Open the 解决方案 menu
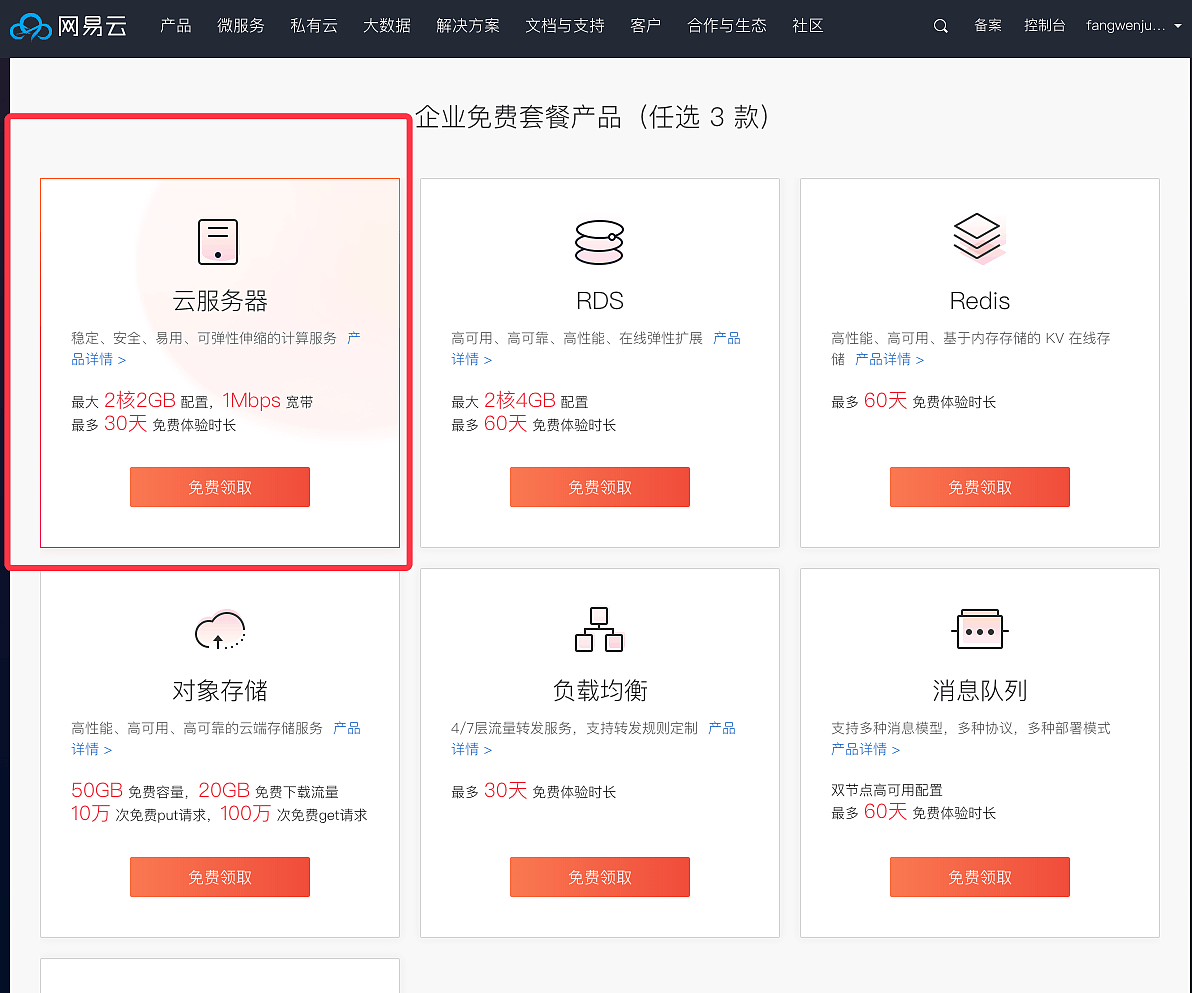Screen dimensions: 1192x993 point(468,27)
